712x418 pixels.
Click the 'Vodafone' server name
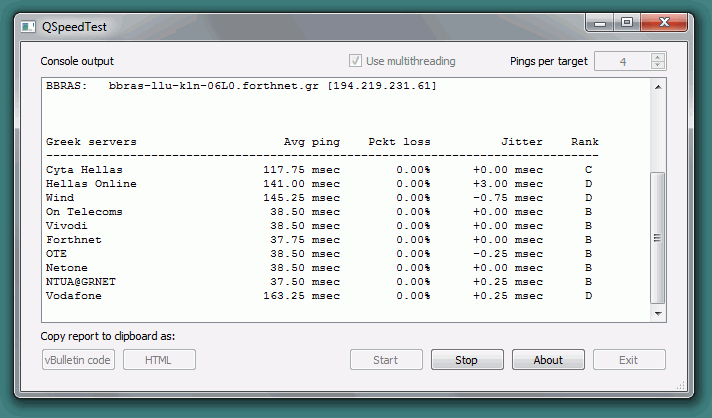(x=74, y=296)
